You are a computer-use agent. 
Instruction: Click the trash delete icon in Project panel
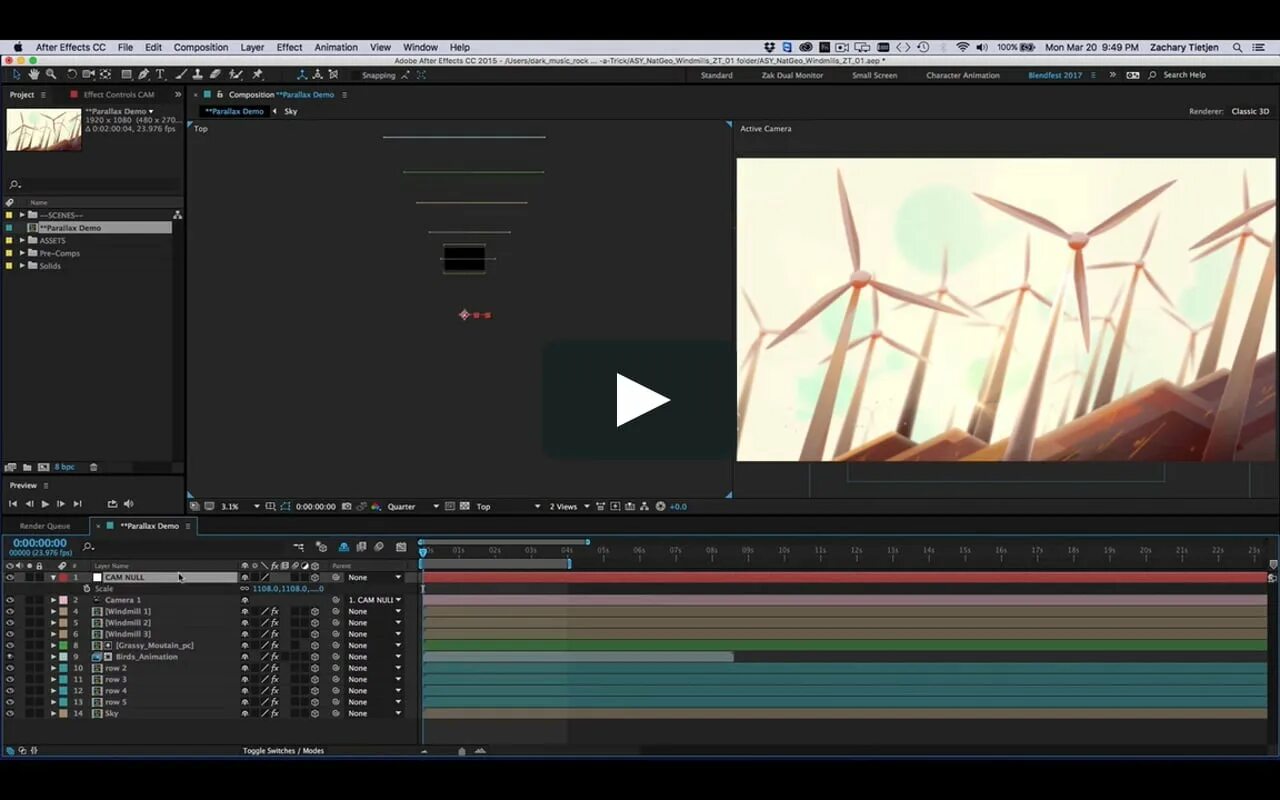[94, 467]
